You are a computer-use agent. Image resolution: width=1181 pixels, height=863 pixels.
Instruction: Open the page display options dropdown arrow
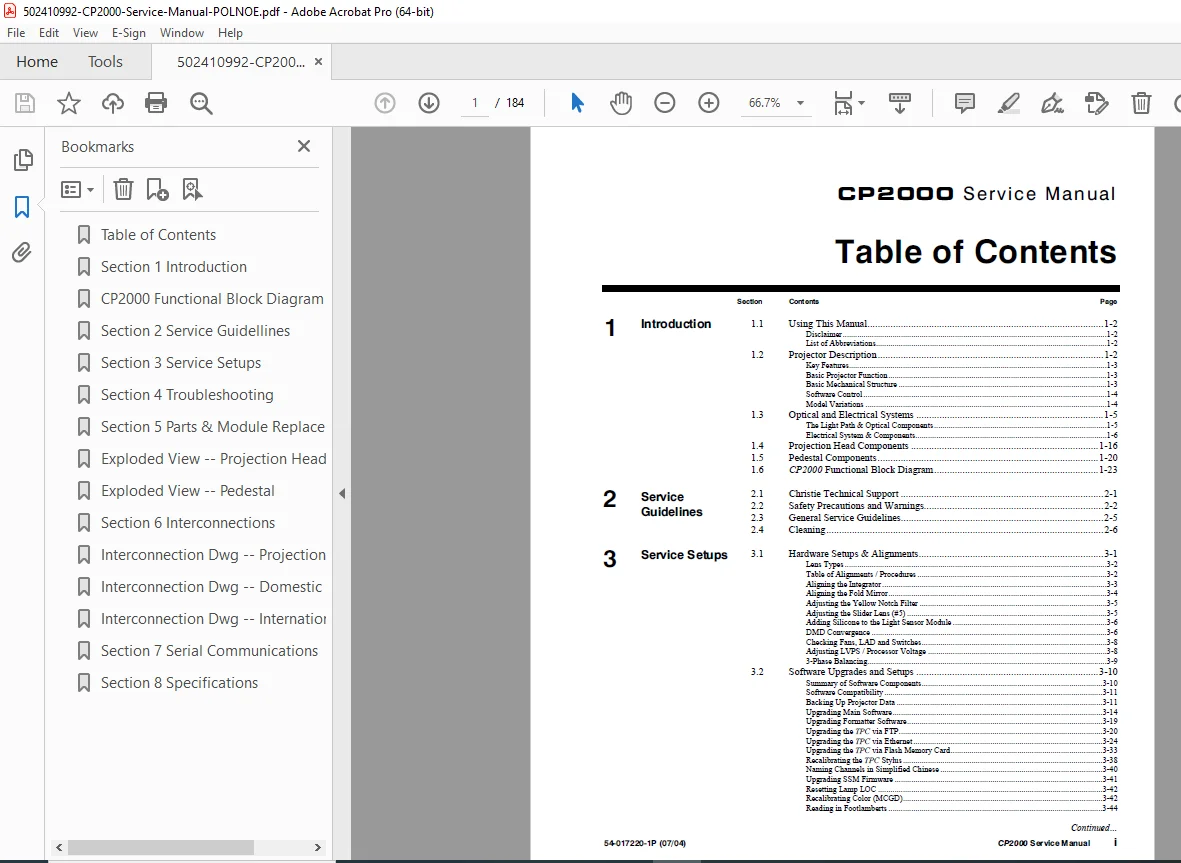point(862,103)
